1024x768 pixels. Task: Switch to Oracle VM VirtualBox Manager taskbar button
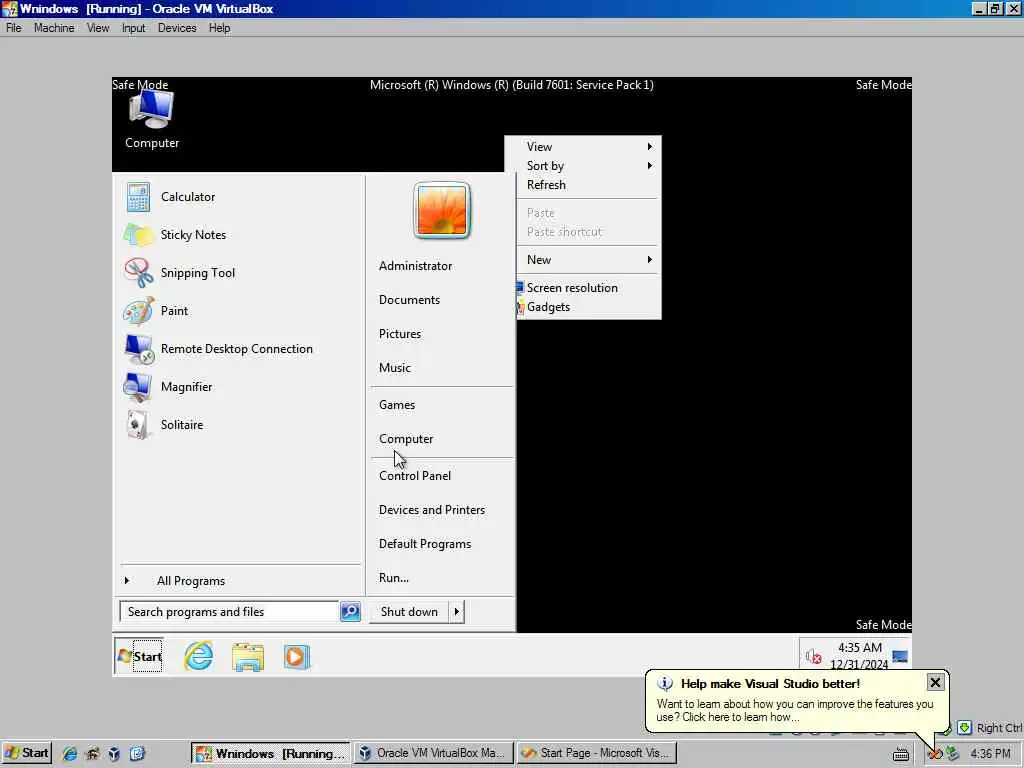[434, 753]
